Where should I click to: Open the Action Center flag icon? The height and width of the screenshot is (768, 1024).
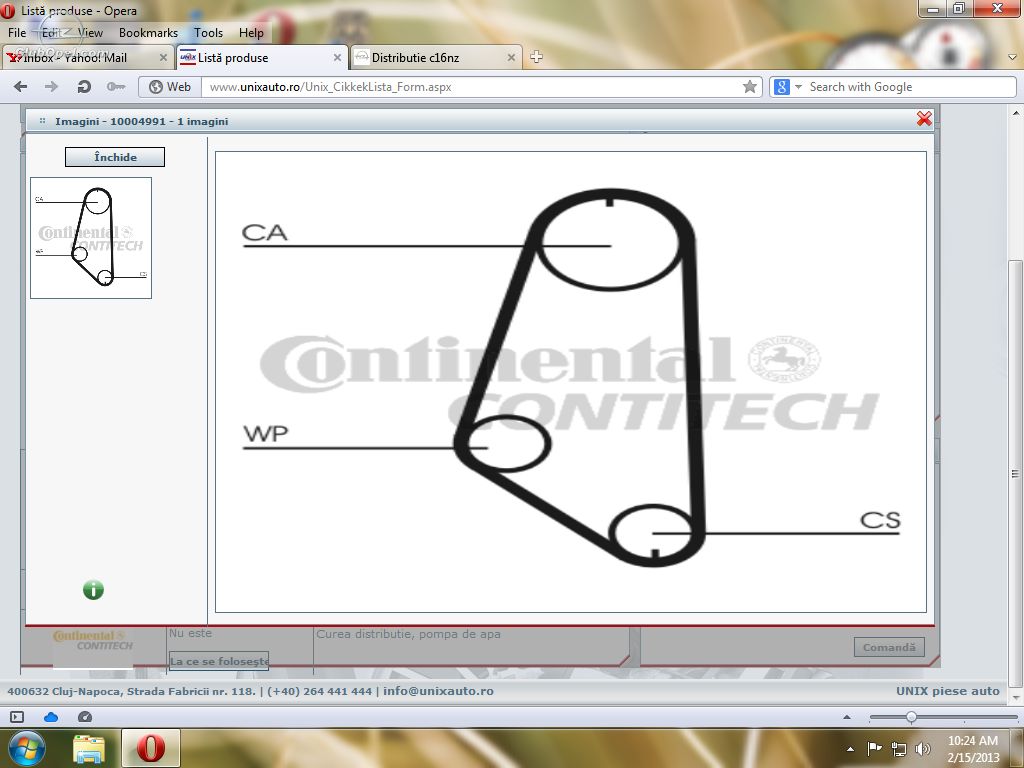(x=874, y=748)
